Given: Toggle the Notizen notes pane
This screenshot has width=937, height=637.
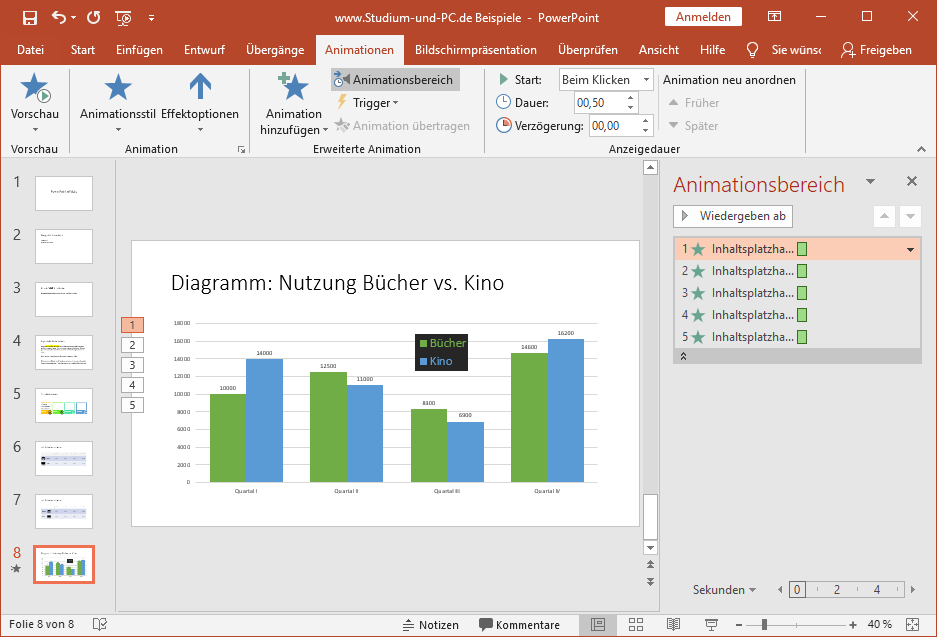Looking at the screenshot, I should click(430, 624).
